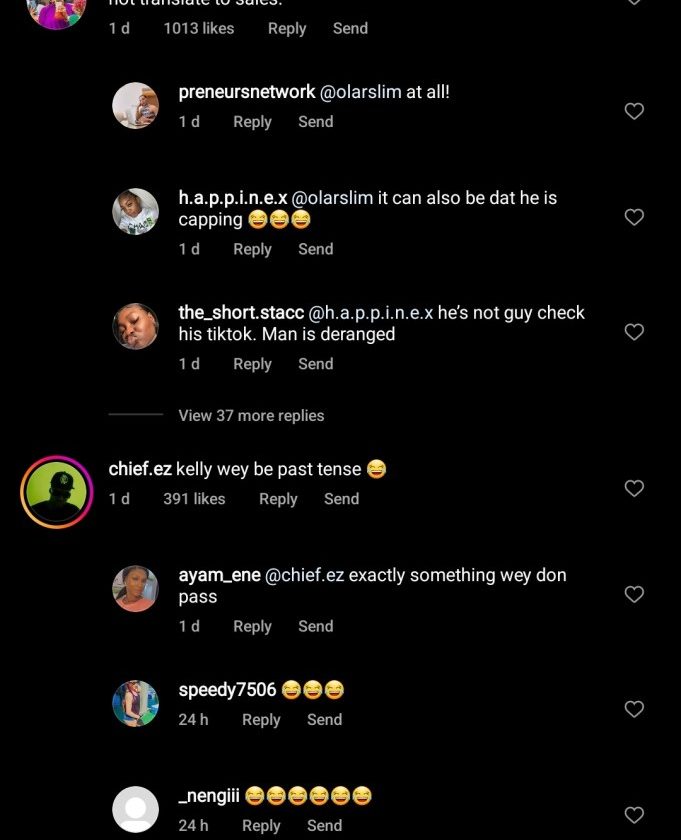Image resolution: width=681 pixels, height=840 pixels.
Task: Heart _nengiii's laughing emoji comment
Action: (634, 814)
